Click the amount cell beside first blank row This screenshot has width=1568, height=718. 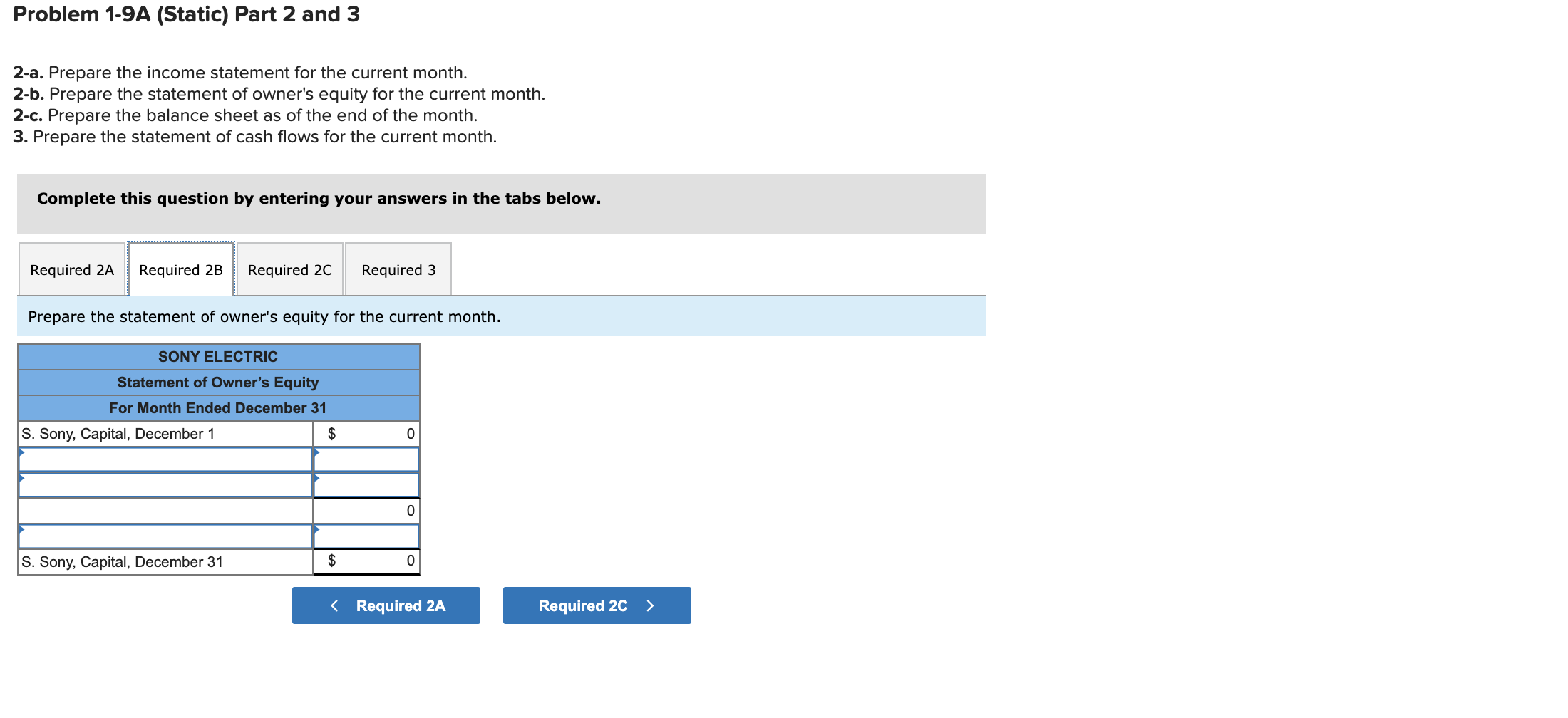click(365, 459)
